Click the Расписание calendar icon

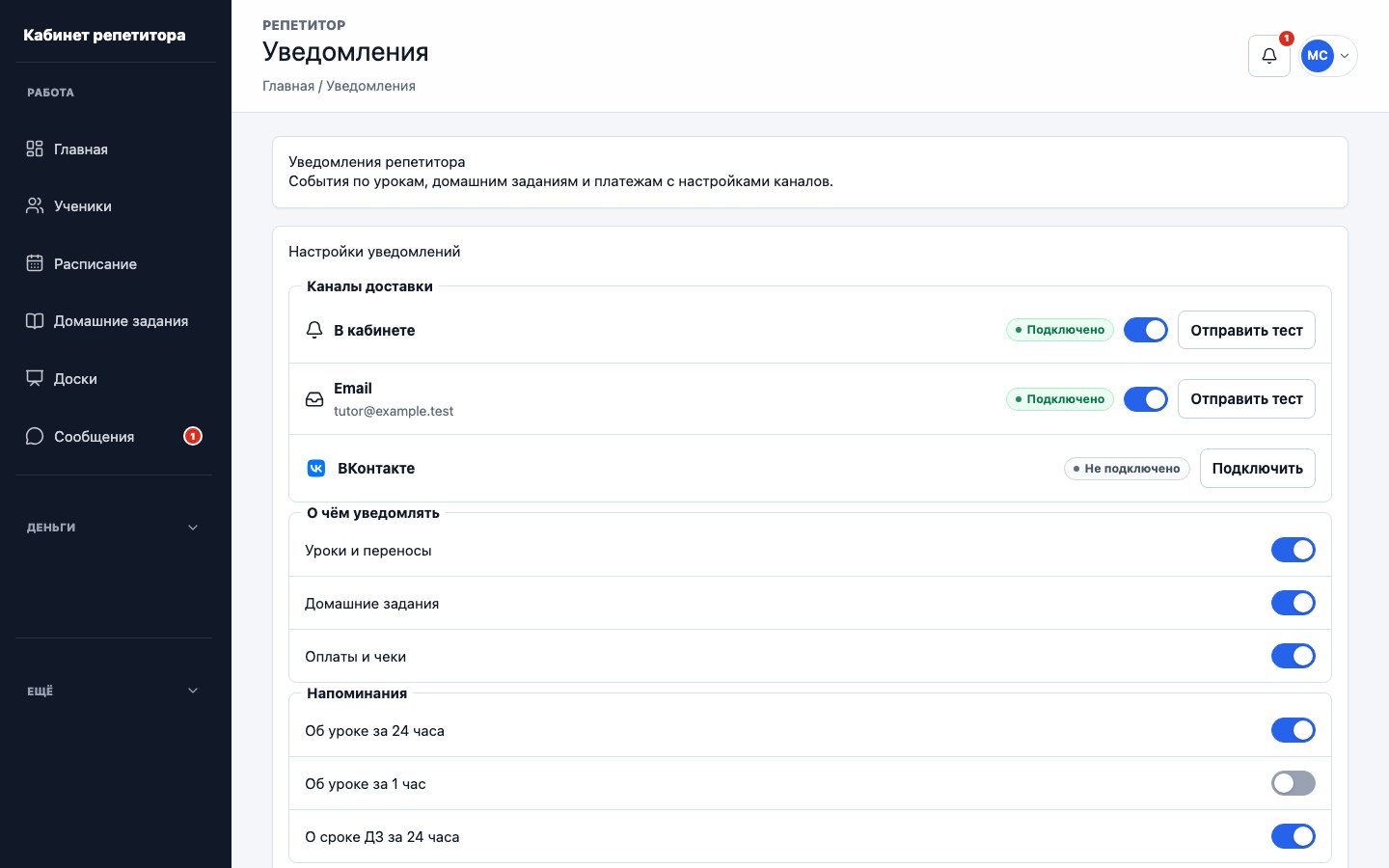click(35, 263)
